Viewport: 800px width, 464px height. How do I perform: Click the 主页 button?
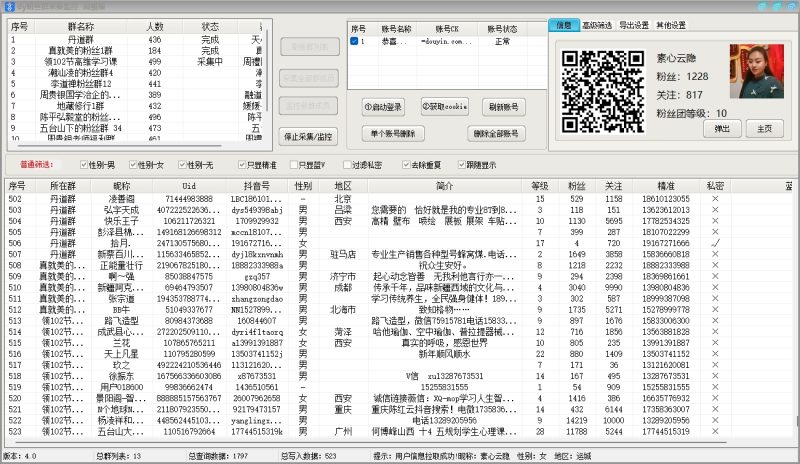point(765,129)
